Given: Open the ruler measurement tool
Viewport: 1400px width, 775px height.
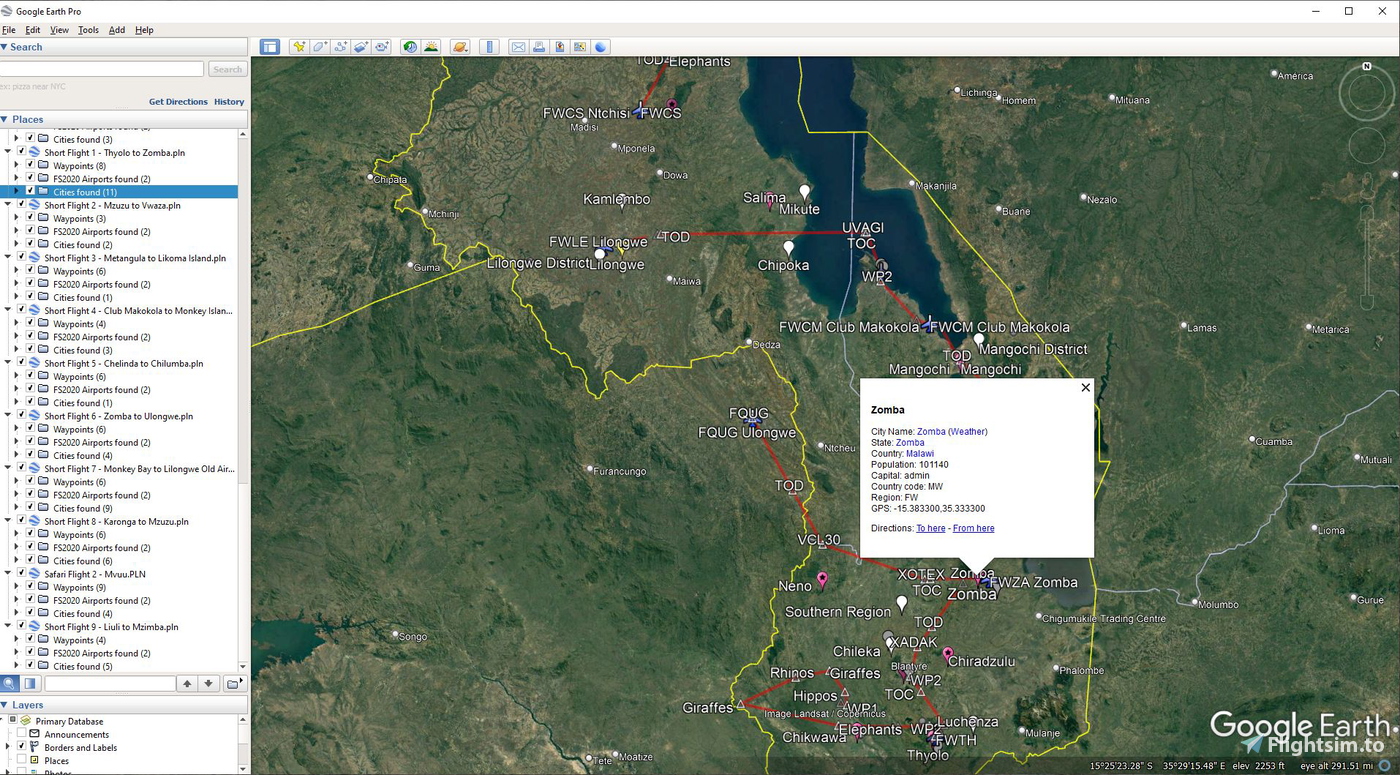Looking at the screenshot, I should [x=489, y=47].
